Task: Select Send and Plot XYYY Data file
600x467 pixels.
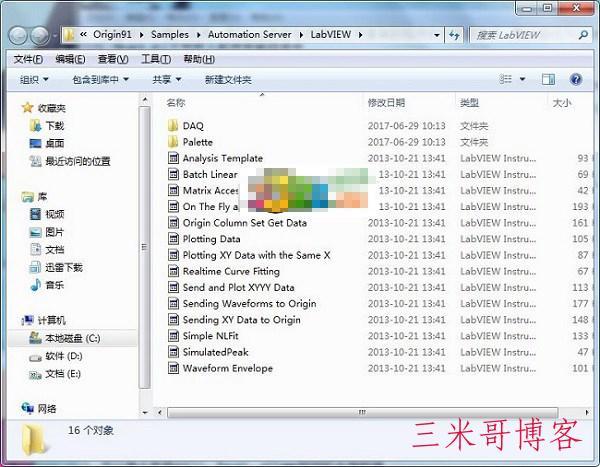Action: 238,287
